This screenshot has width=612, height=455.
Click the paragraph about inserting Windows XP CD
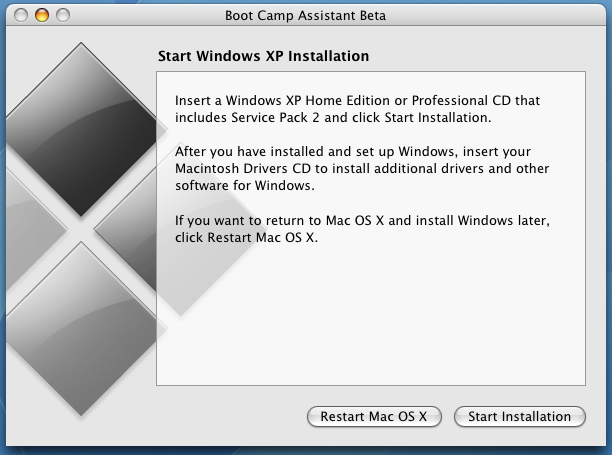357,109
